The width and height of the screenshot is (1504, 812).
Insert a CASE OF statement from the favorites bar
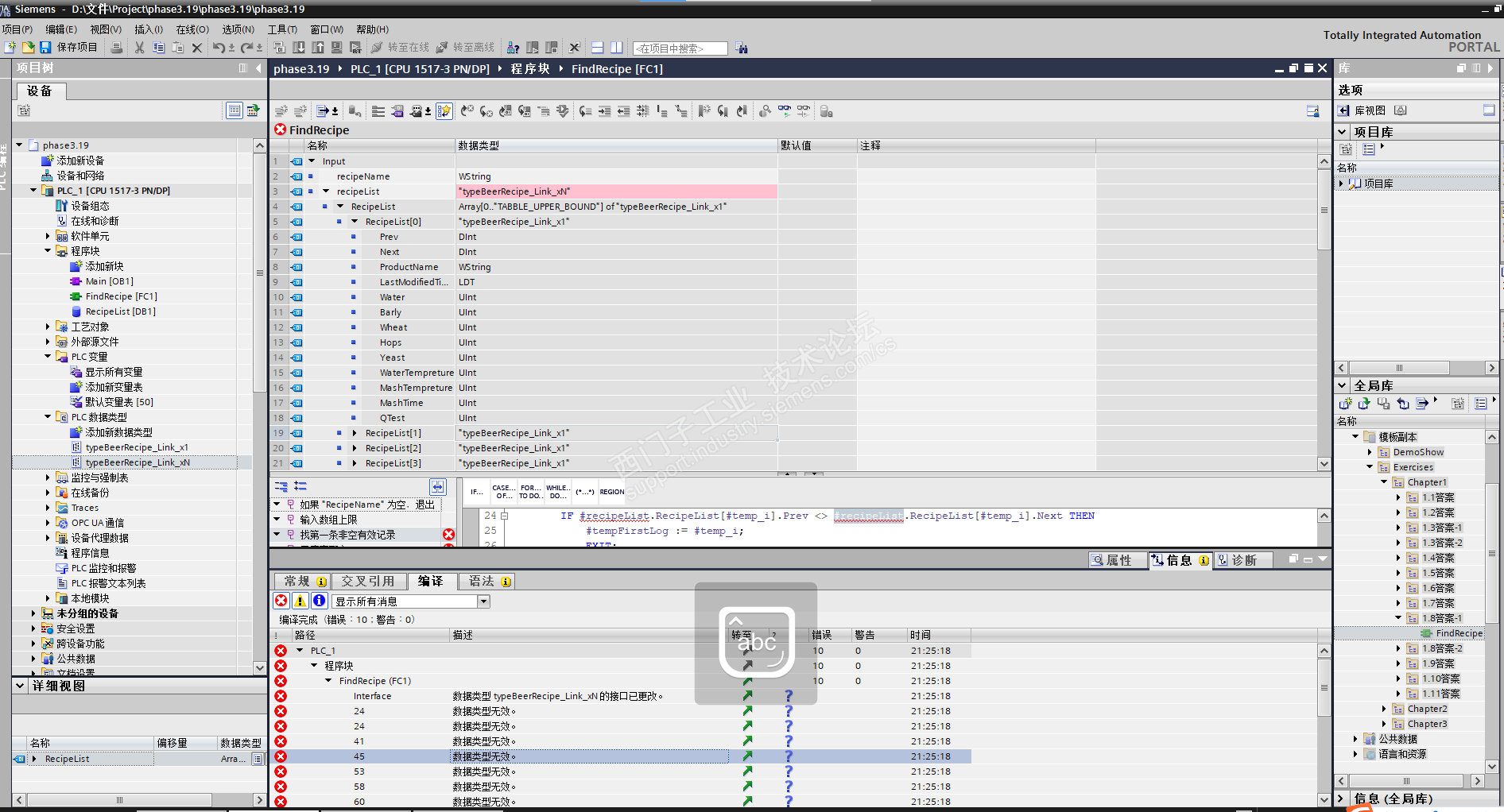coord(503,492)
